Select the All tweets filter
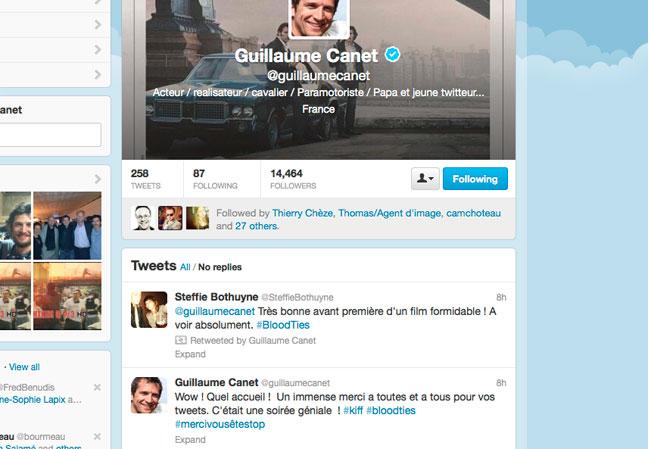 [x=185, y=267]
